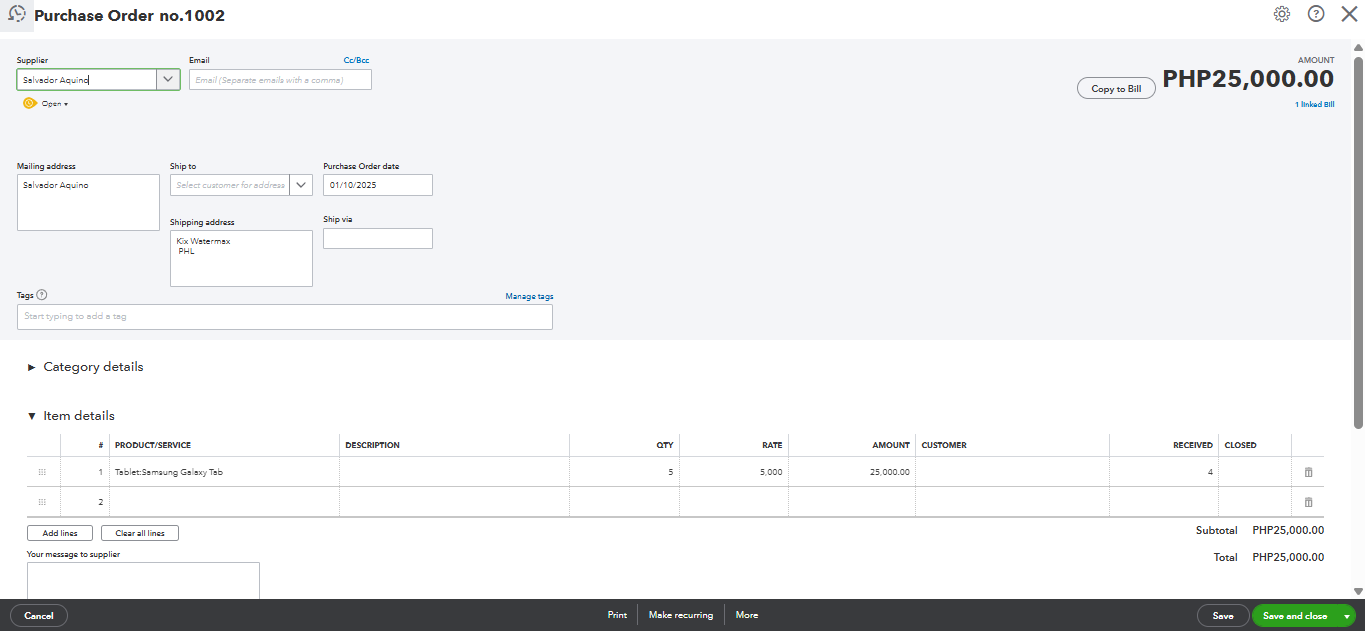This screenshot has width=1365, height=631.
Task: Click the Purchase Order date field
Action: 377,185
